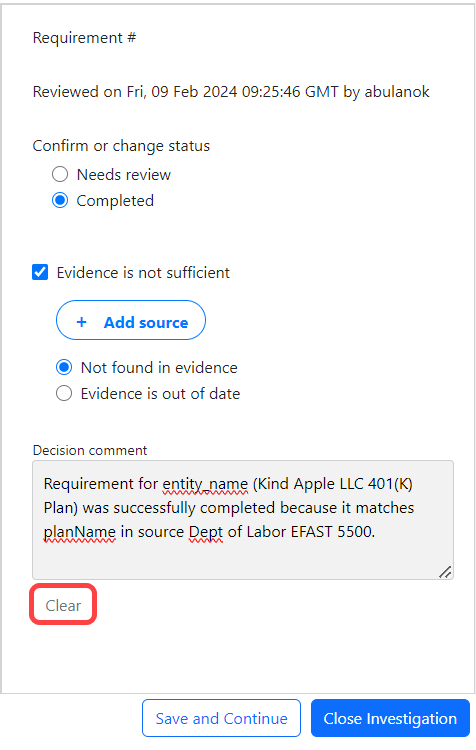Click inside the Decision comment text area
The image size is (476, 750).
click(243, 520)
